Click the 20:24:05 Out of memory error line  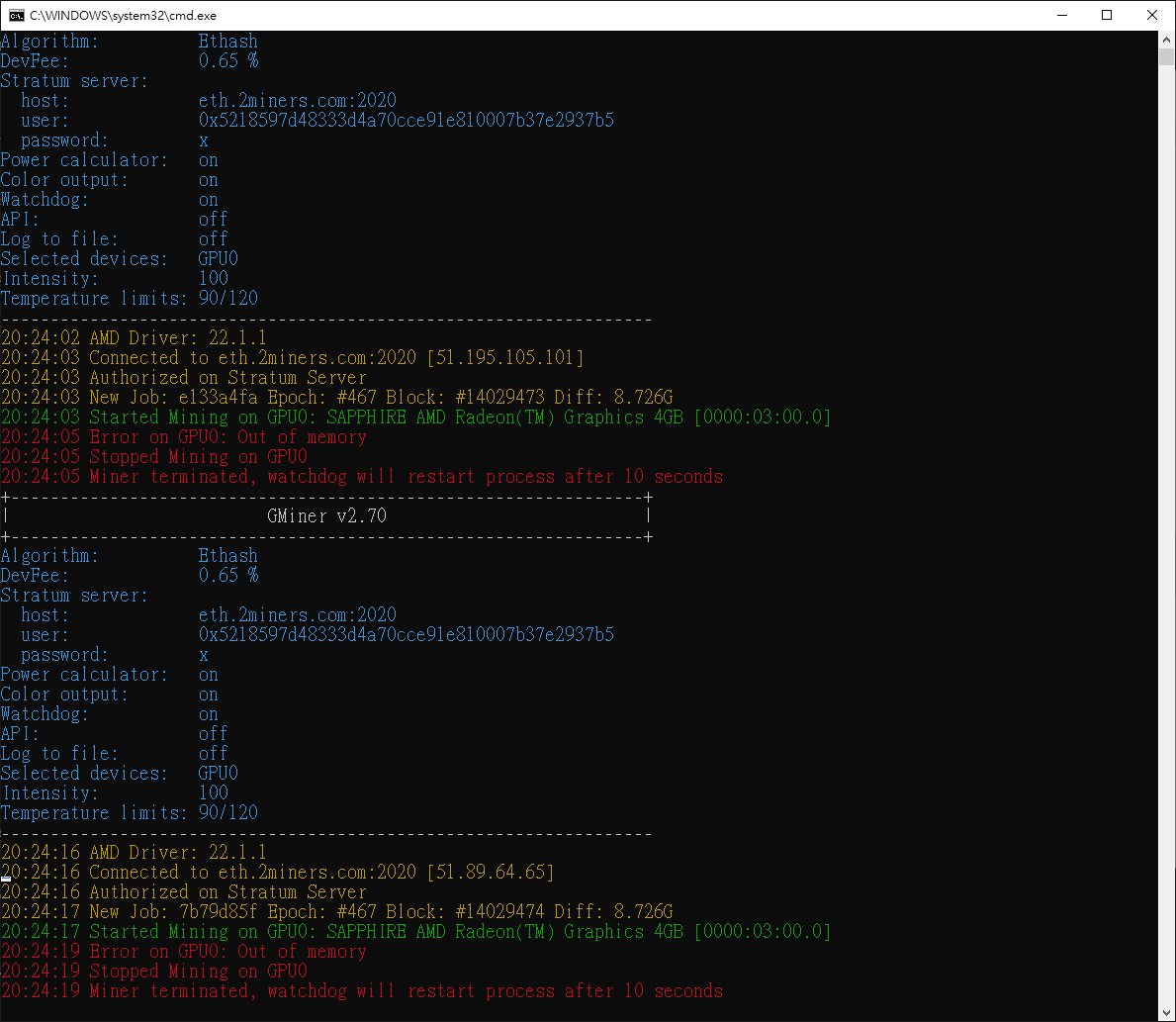[184, 437]
